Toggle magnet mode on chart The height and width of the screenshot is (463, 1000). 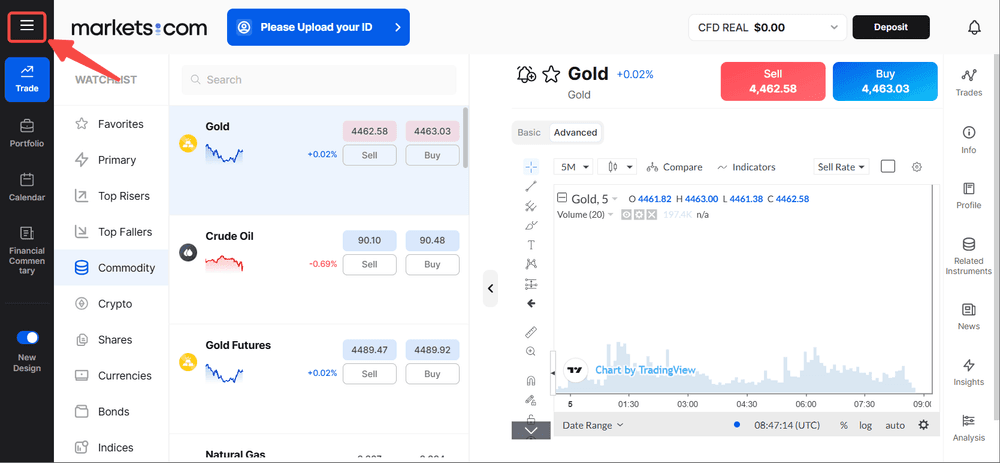click(x=531, y=381)
